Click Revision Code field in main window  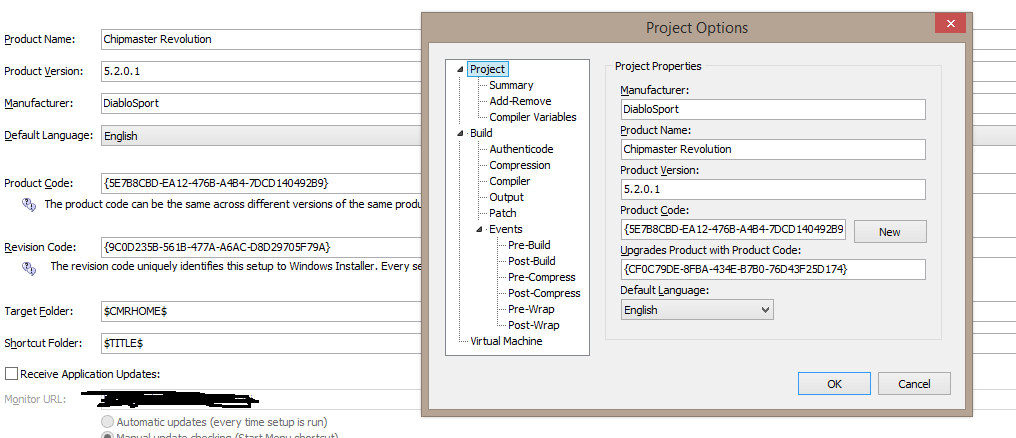[261, 247]
